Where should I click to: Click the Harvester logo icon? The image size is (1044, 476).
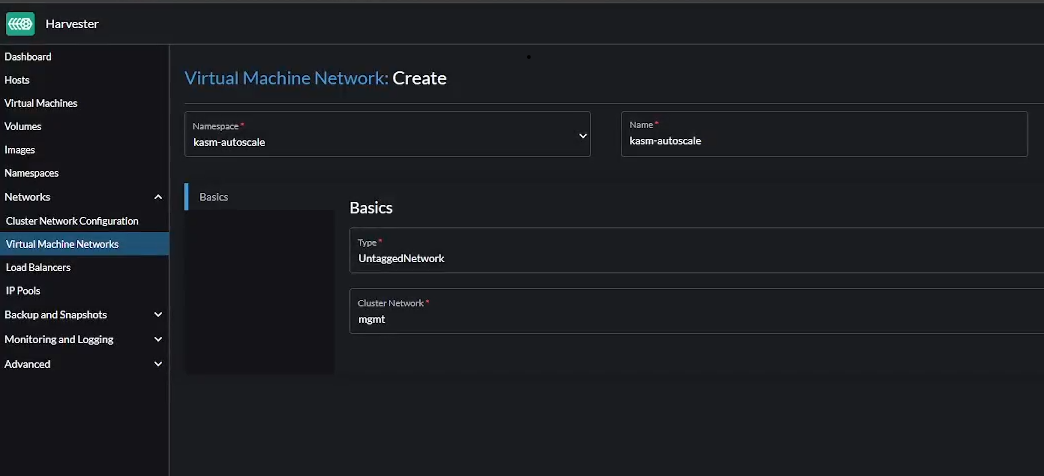(20, 23)
